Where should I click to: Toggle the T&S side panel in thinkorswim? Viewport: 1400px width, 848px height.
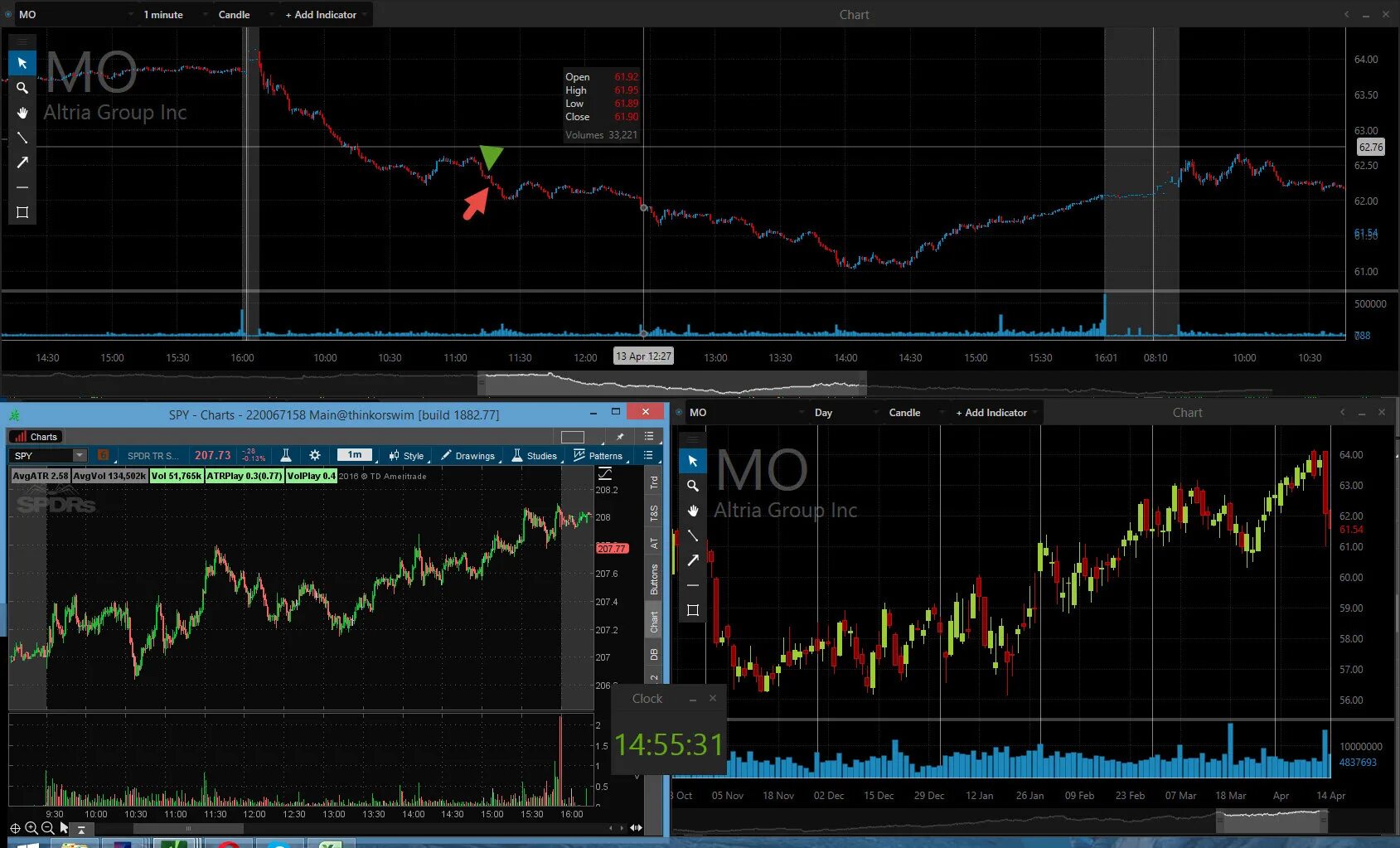(x=653, y=513)
